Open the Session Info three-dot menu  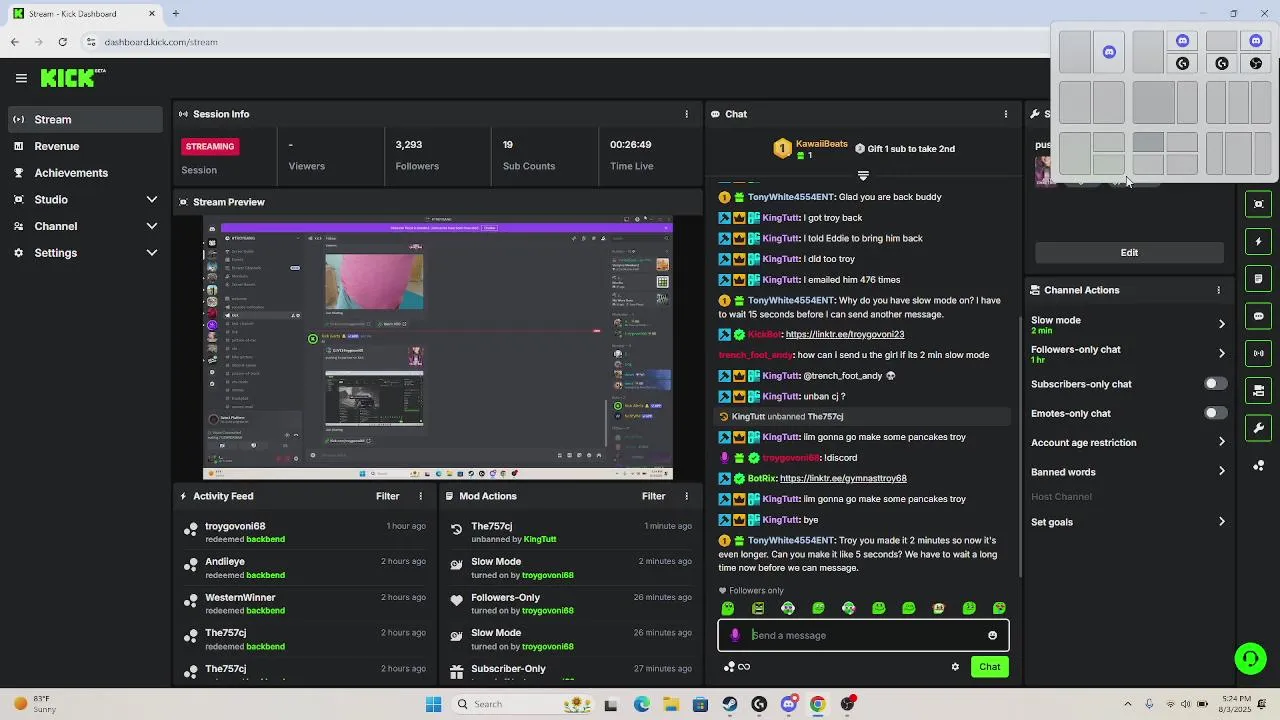coord(686,114)
